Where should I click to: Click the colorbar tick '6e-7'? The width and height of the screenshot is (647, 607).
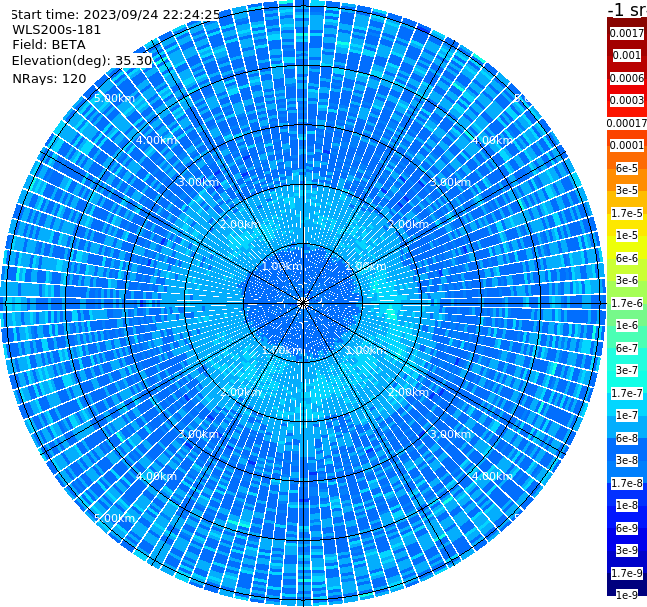point(627,348)
